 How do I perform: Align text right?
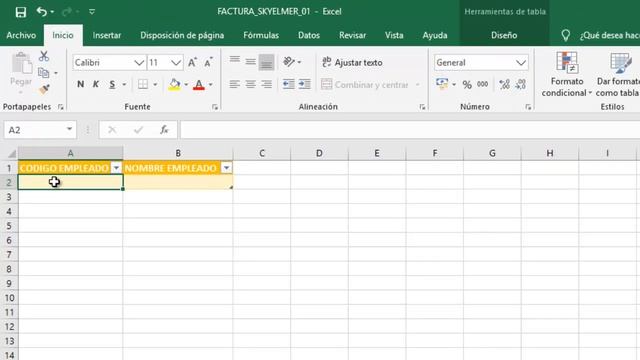(267, 84)
